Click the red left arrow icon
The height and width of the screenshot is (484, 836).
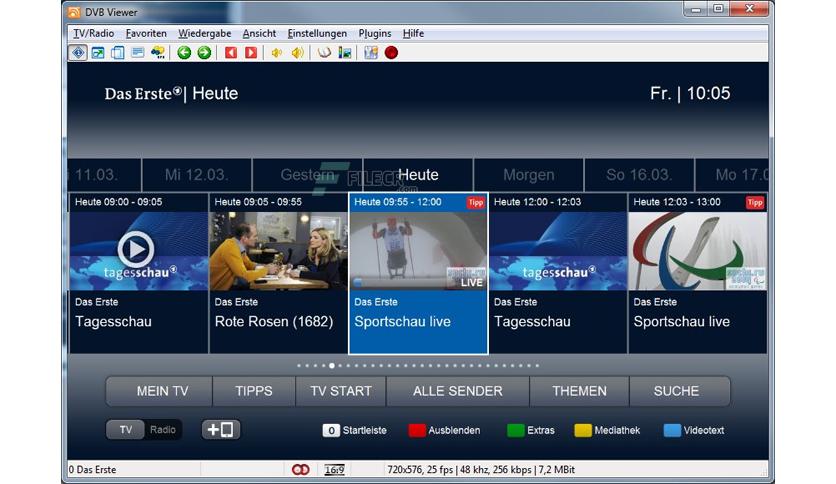(x=230, y=53)
